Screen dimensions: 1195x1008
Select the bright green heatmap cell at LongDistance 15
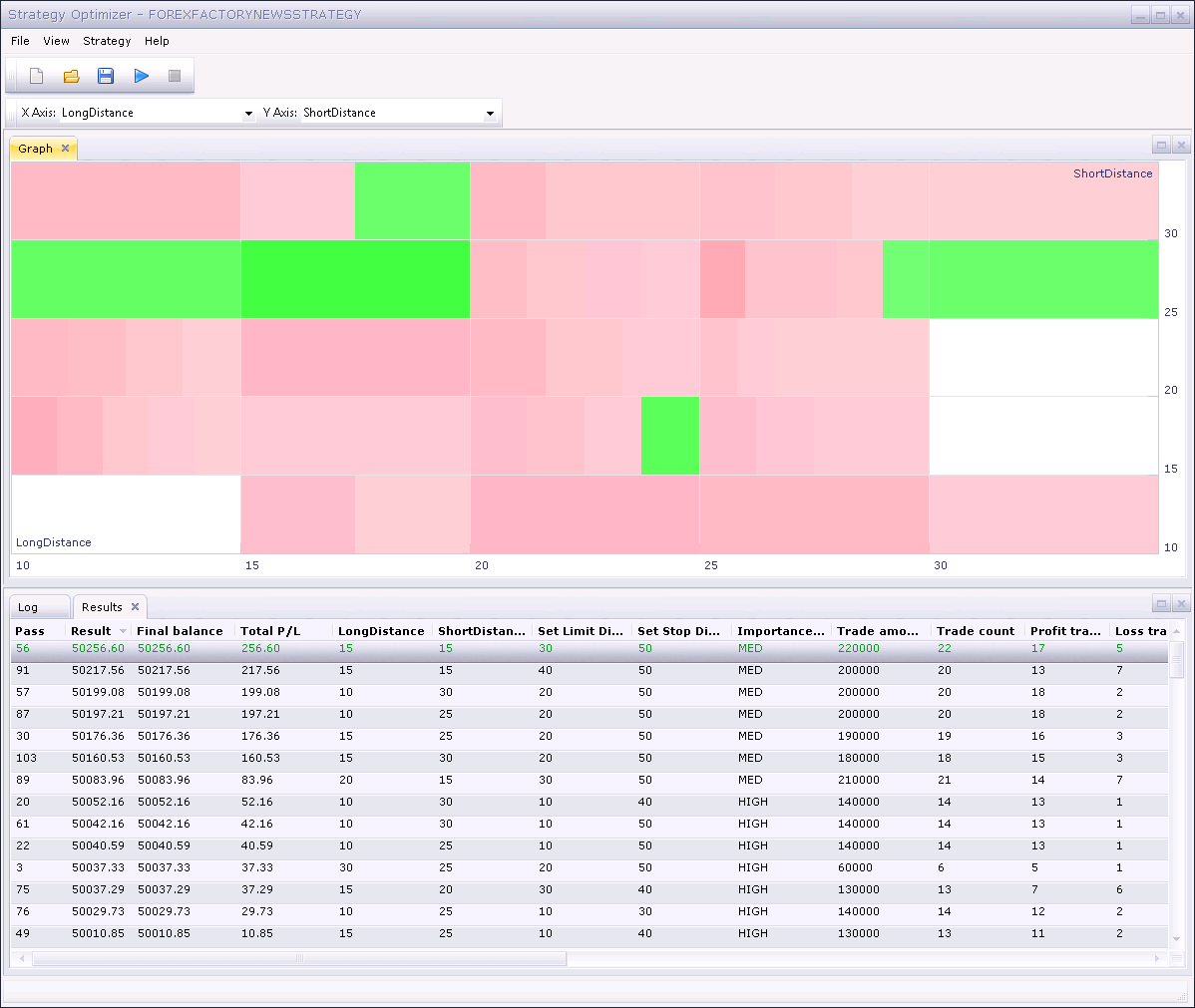(x=355, y=279)
